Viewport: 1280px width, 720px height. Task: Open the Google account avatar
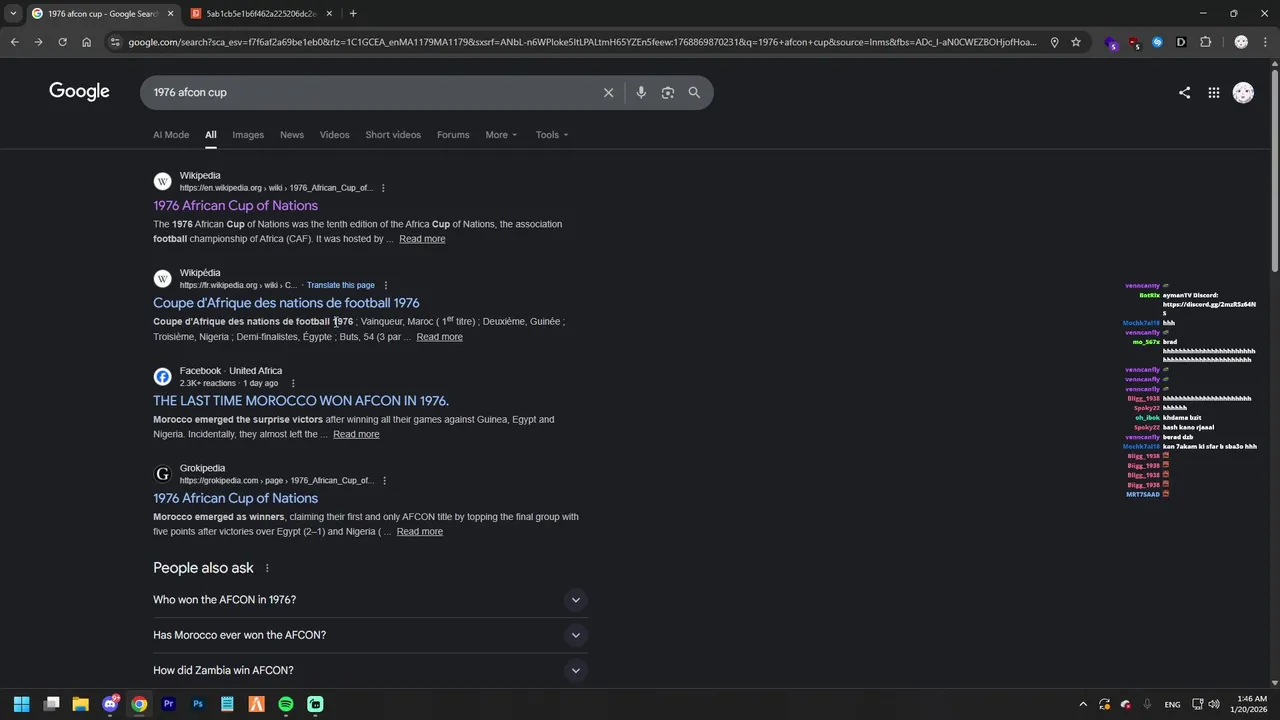point(1243,92)
